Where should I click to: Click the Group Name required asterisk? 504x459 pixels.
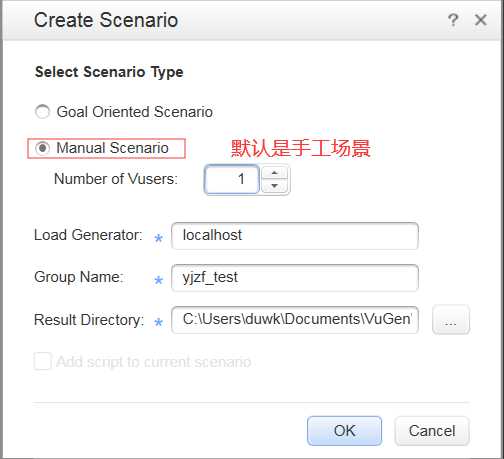click(x=159, y=280)
